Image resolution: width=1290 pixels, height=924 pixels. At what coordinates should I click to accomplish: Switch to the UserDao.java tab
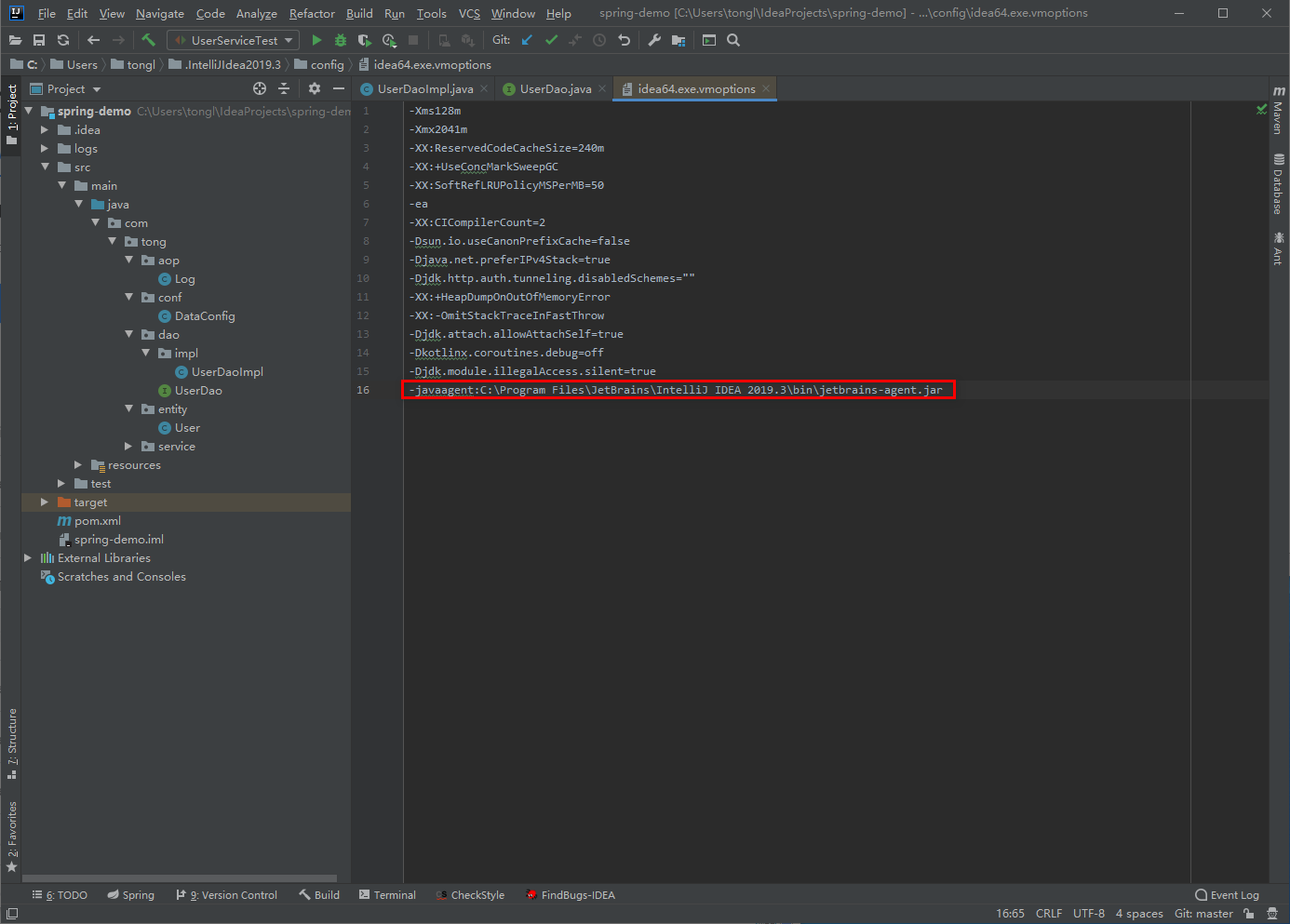click(555, 88)
